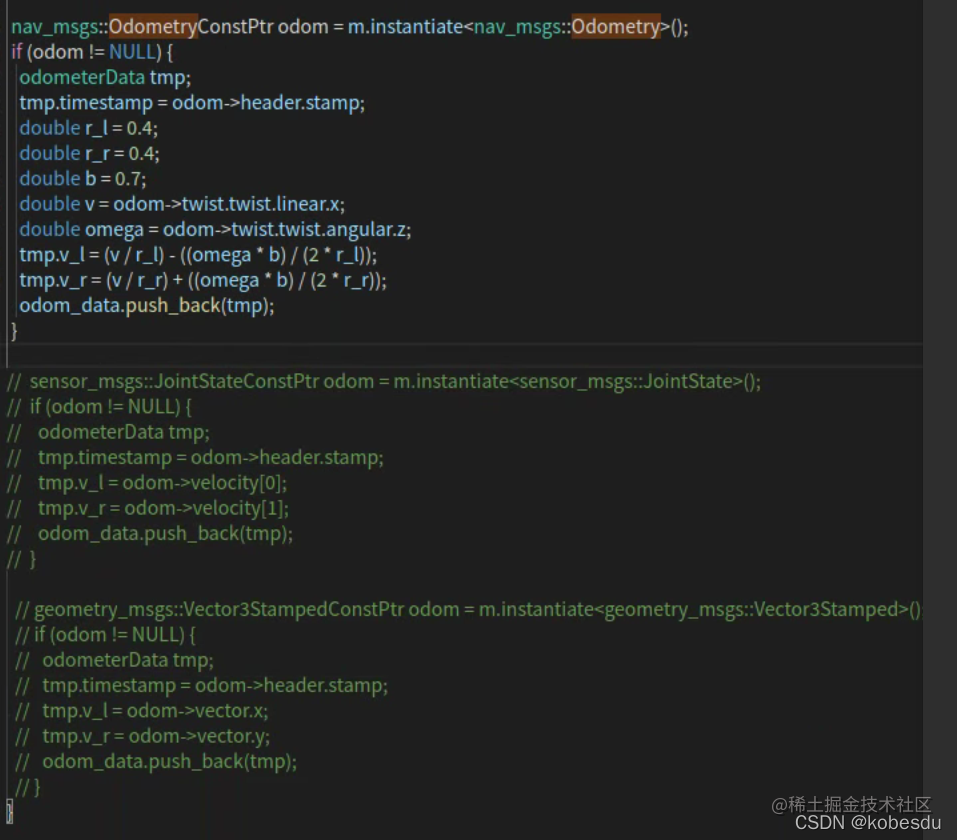Click the commented 'geometry_msgs::Vector3StampedConstPtr odom' line
957x840 pixels.
tap(468, 609)
